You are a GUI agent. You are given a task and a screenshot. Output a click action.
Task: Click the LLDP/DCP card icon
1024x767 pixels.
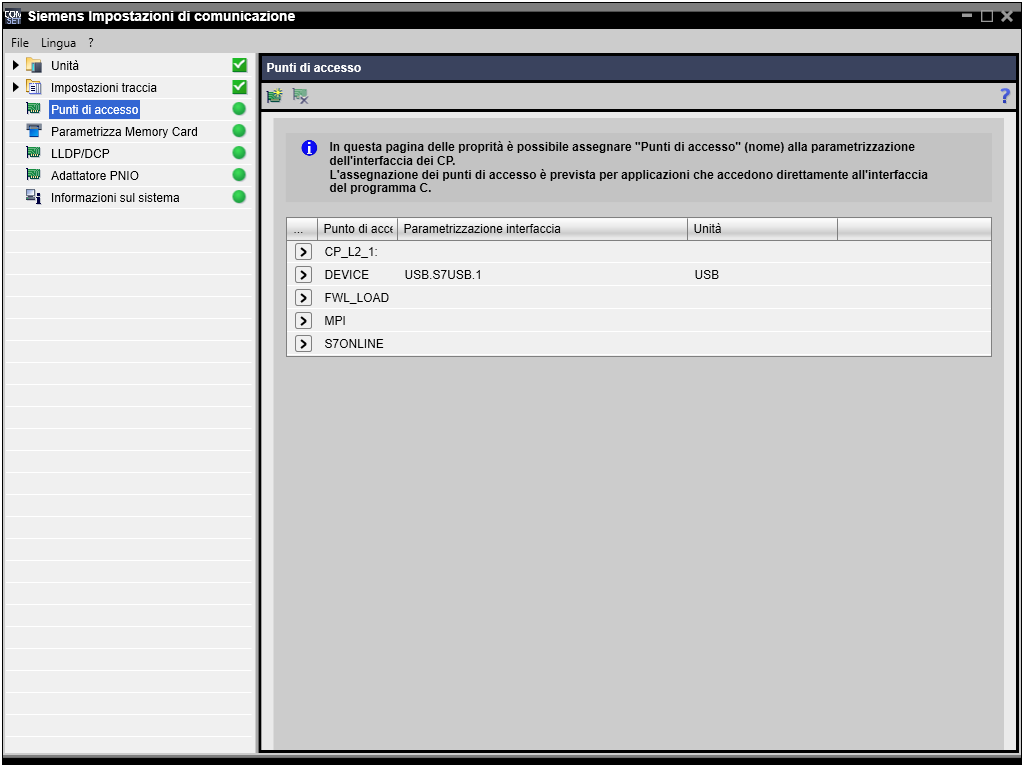pyautogui.click(x=33, y=153)
